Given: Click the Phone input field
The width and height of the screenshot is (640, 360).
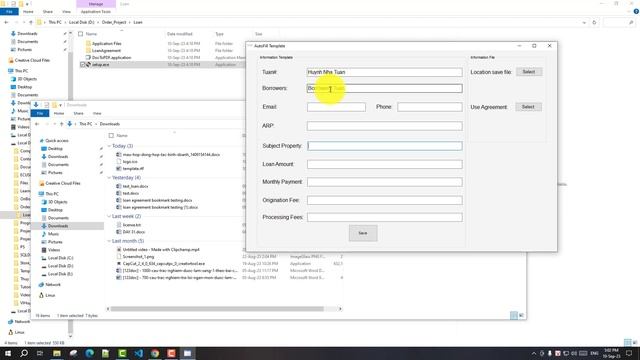Looking at the screenshot, I should coord(429,107).
